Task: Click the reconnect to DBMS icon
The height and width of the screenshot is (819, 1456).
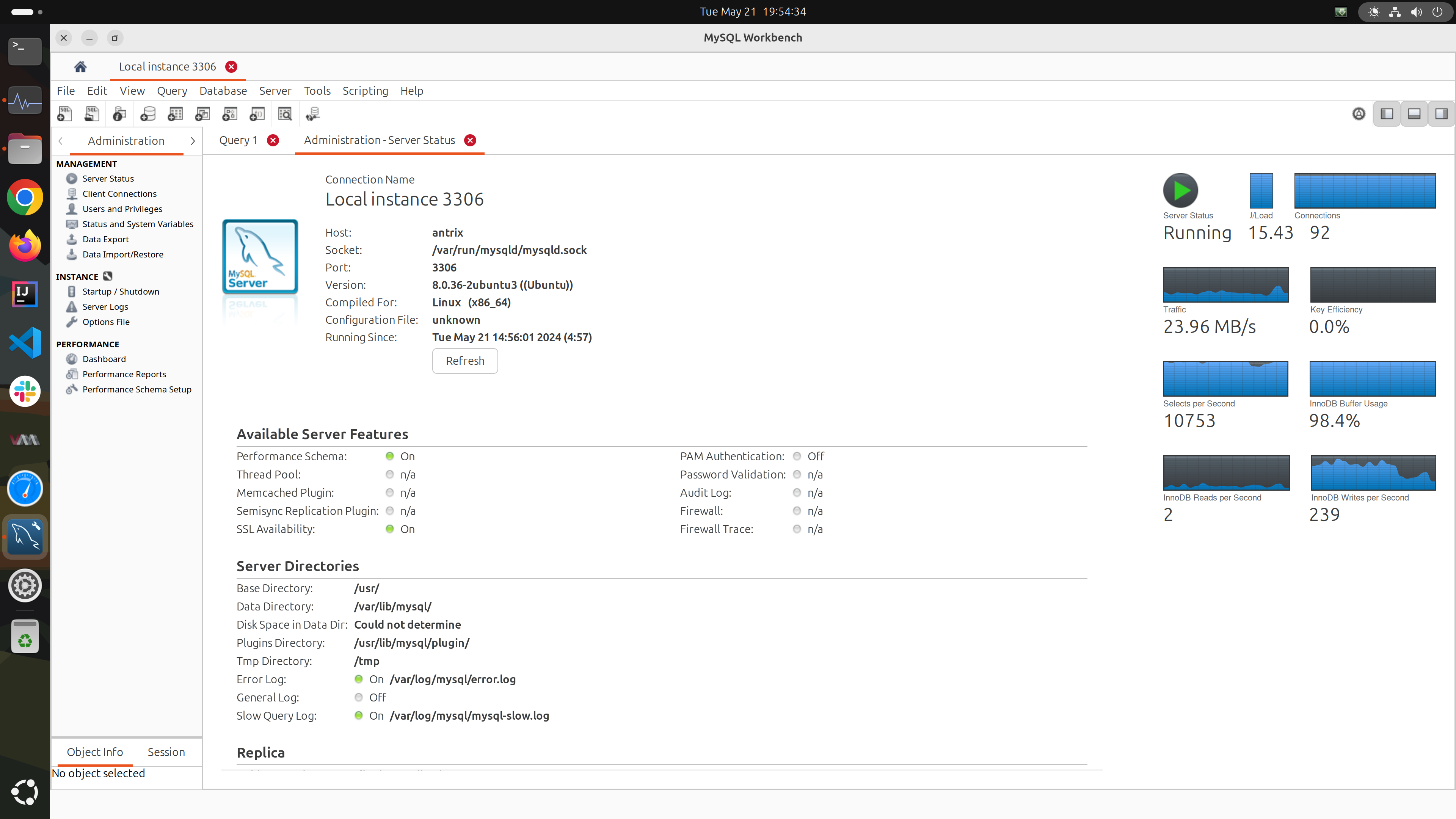Action: 312,114
